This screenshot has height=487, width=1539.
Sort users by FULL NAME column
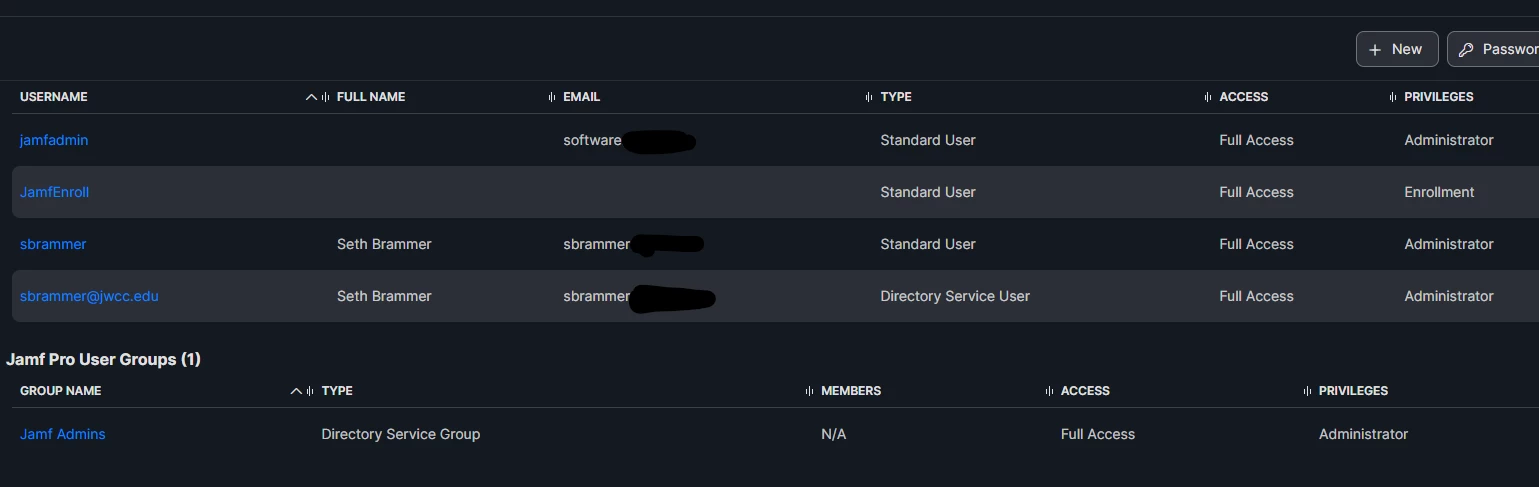(371, 97)
